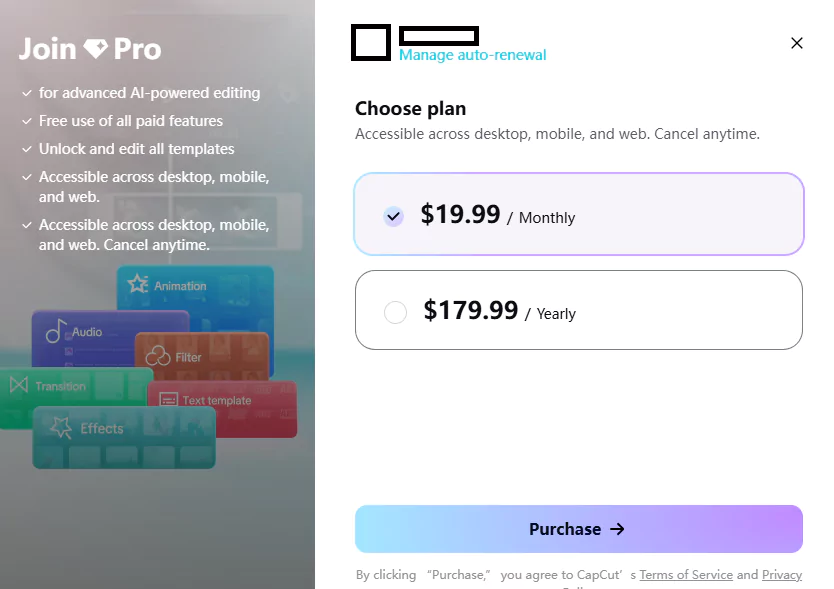This screenshot has width=834, height=589.
Task: Click the profile avatar placeholder
Action: tap(370, 42)
